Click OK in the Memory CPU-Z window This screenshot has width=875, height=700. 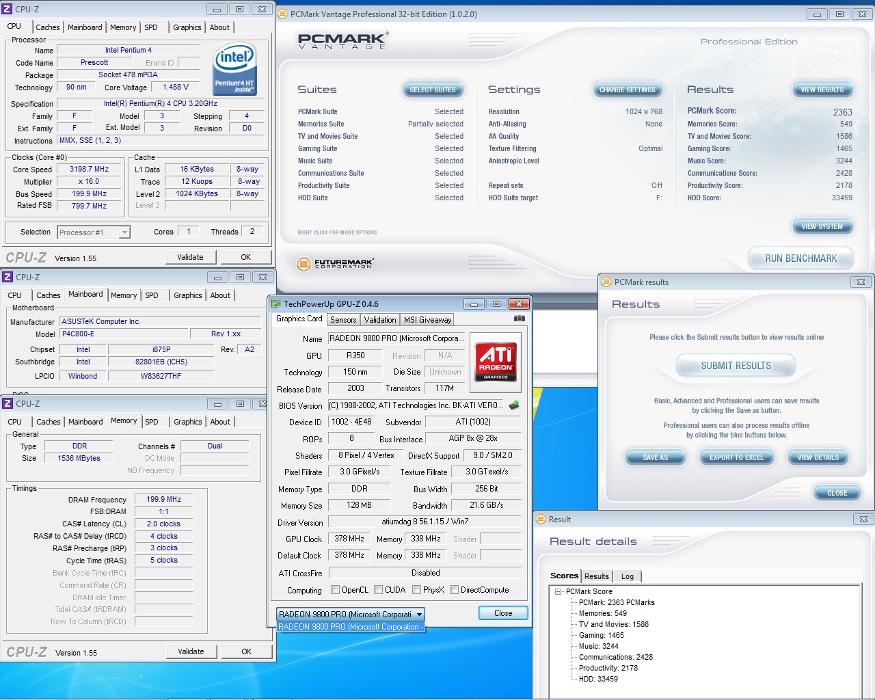(x=246, y=651)
